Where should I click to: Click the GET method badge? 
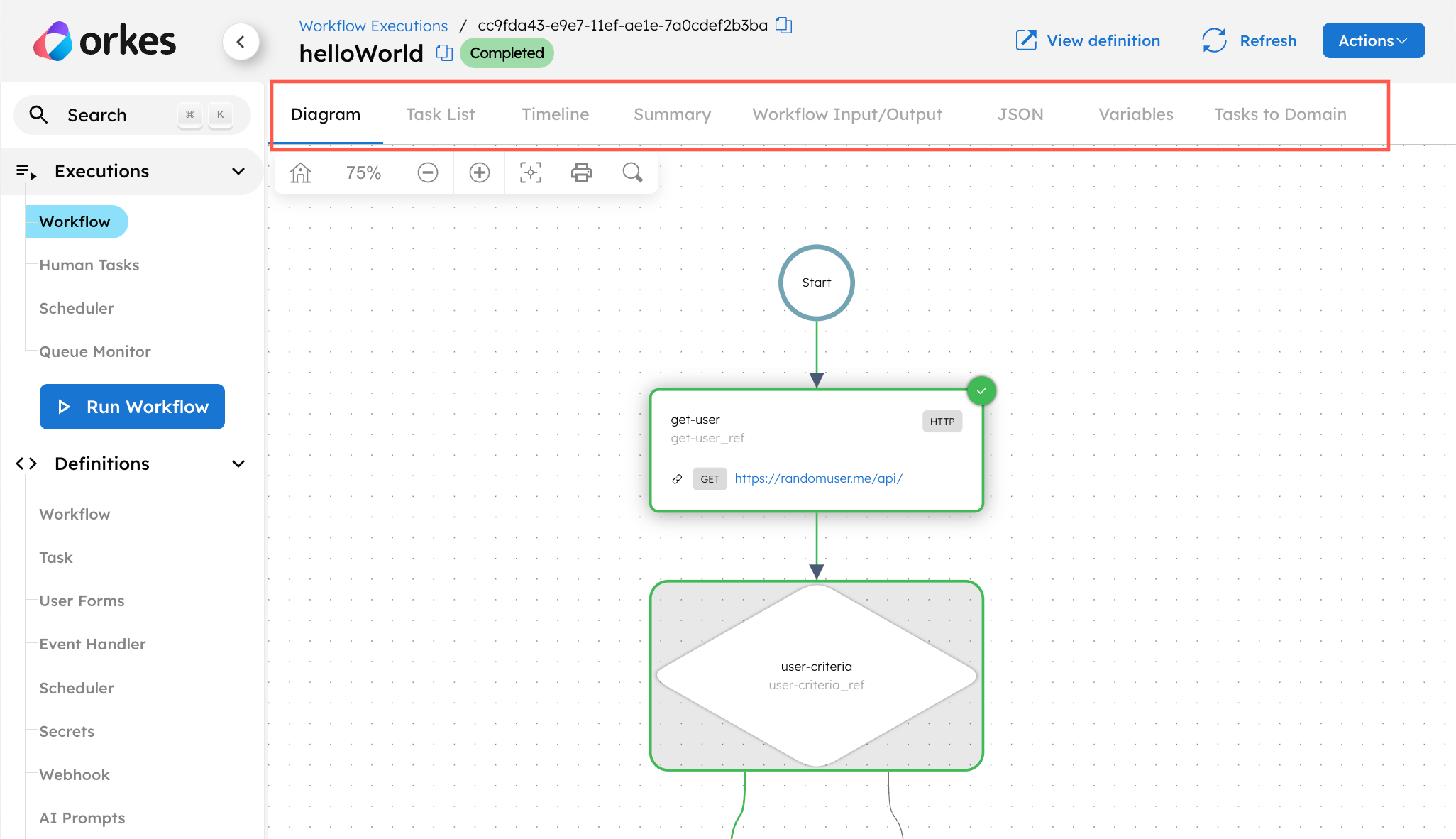coord(710,479)
